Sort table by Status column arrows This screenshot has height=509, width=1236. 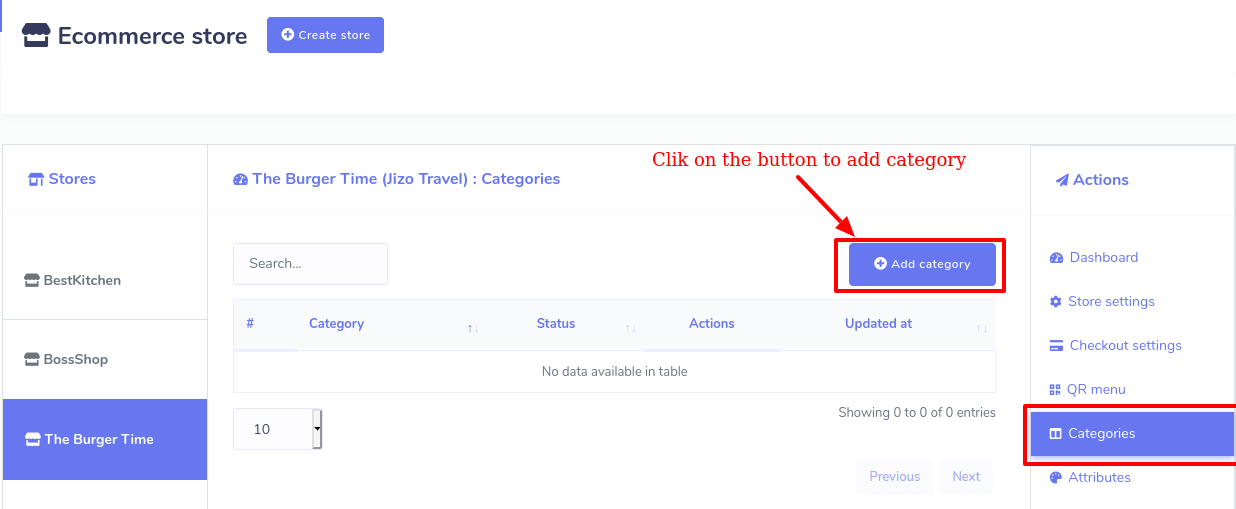coord(631,328)
